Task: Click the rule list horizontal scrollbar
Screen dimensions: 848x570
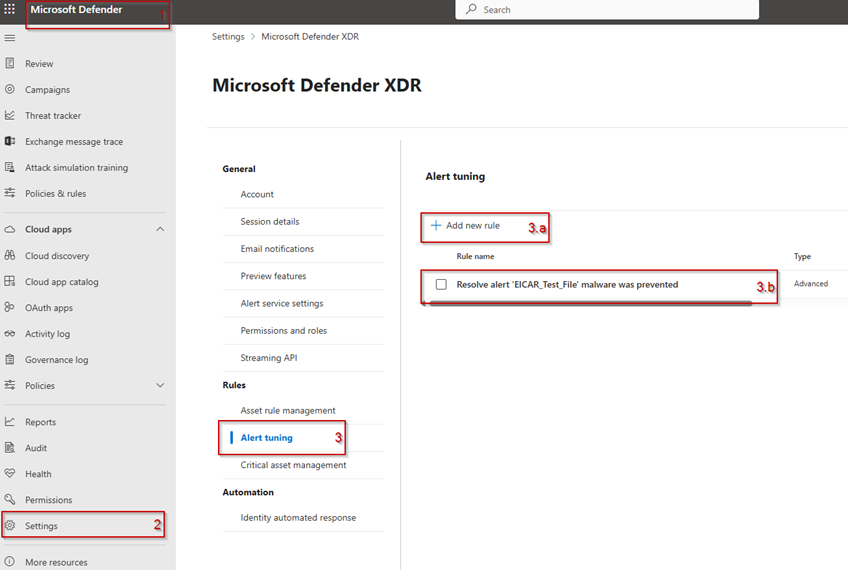Action: (589, 303)
